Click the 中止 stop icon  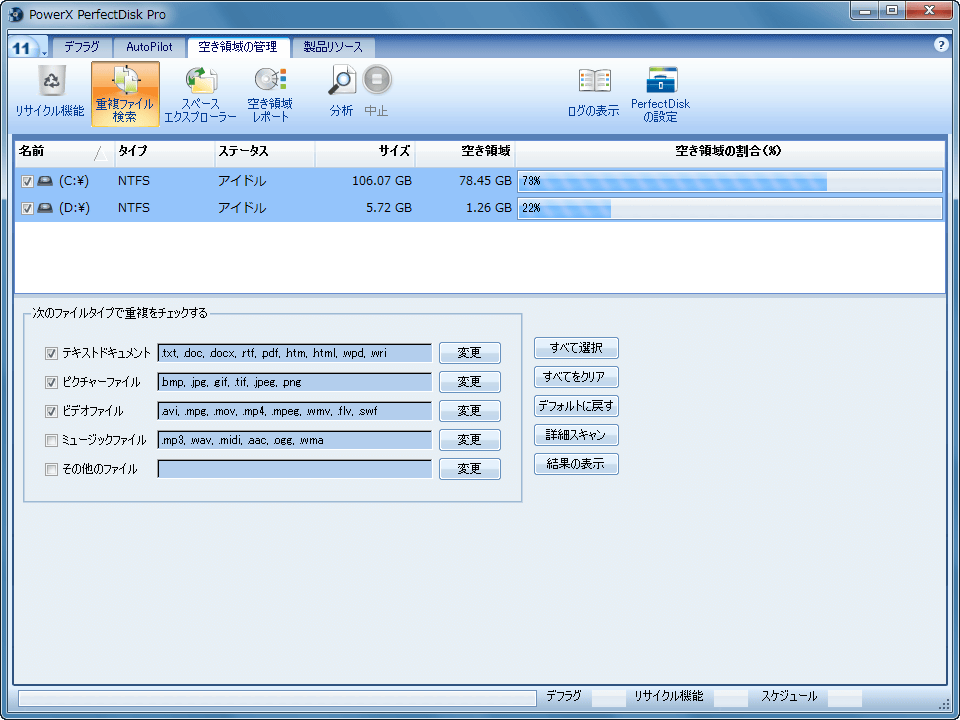click(377, 80)
